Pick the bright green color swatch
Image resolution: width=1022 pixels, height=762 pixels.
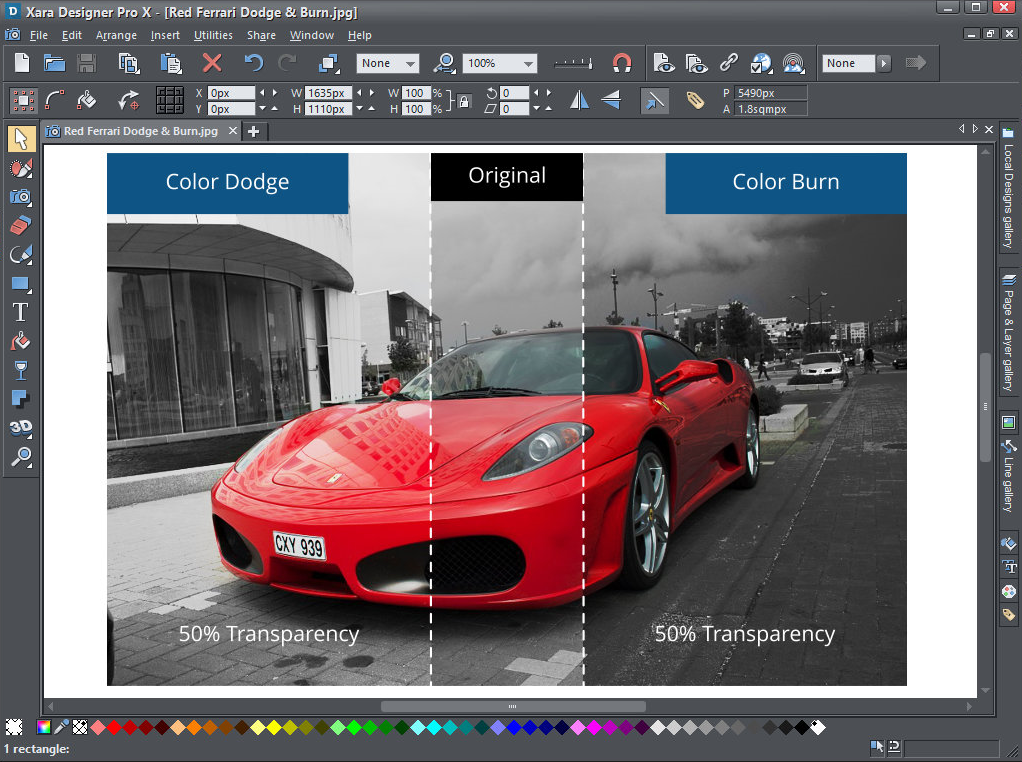(354, 727)
